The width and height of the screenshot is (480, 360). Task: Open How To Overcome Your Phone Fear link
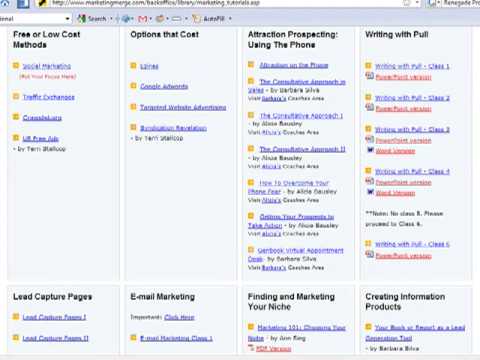click(294, 183)
